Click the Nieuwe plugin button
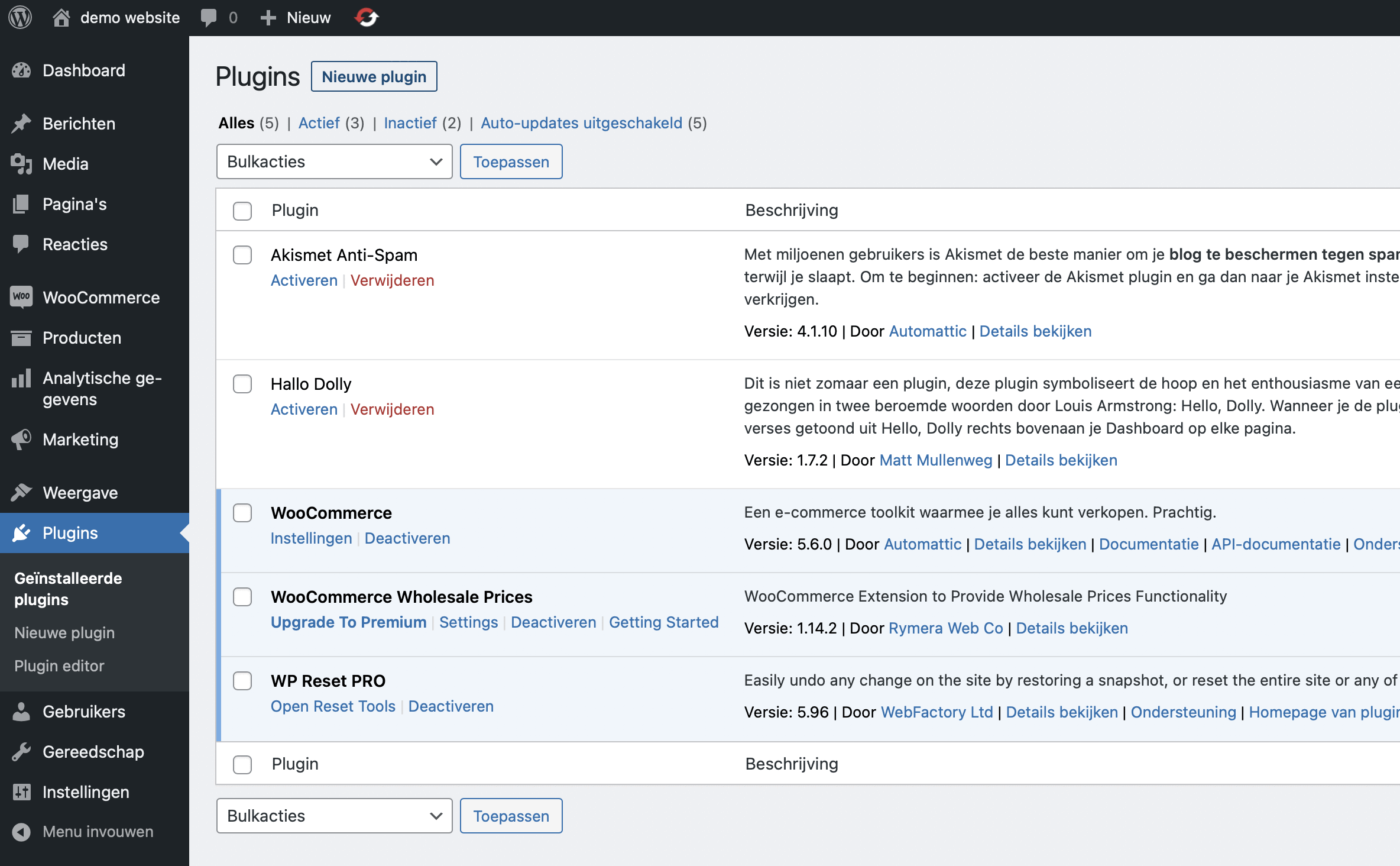 tap(374, 76)
